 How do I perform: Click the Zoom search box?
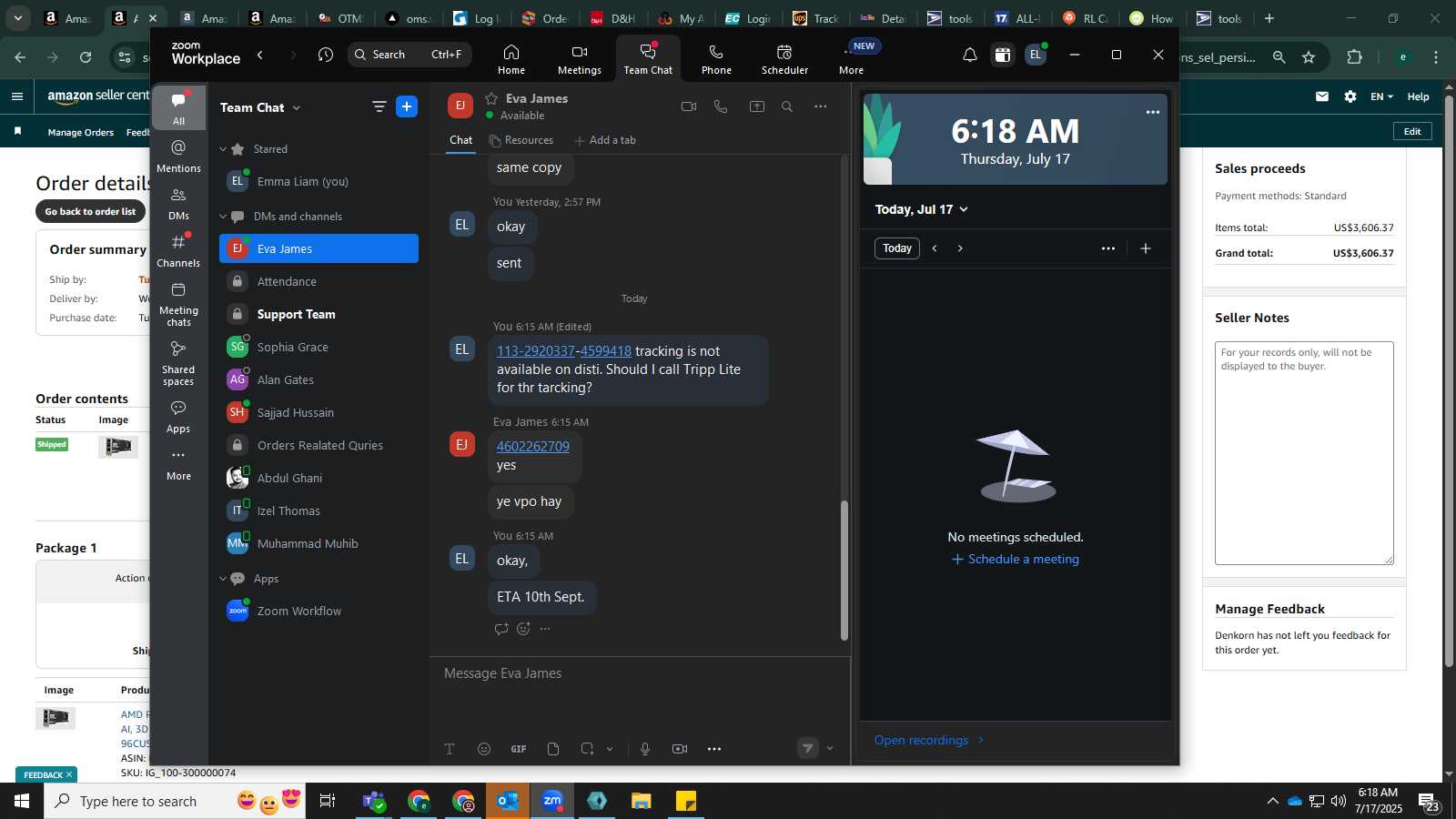pos(409,55)
